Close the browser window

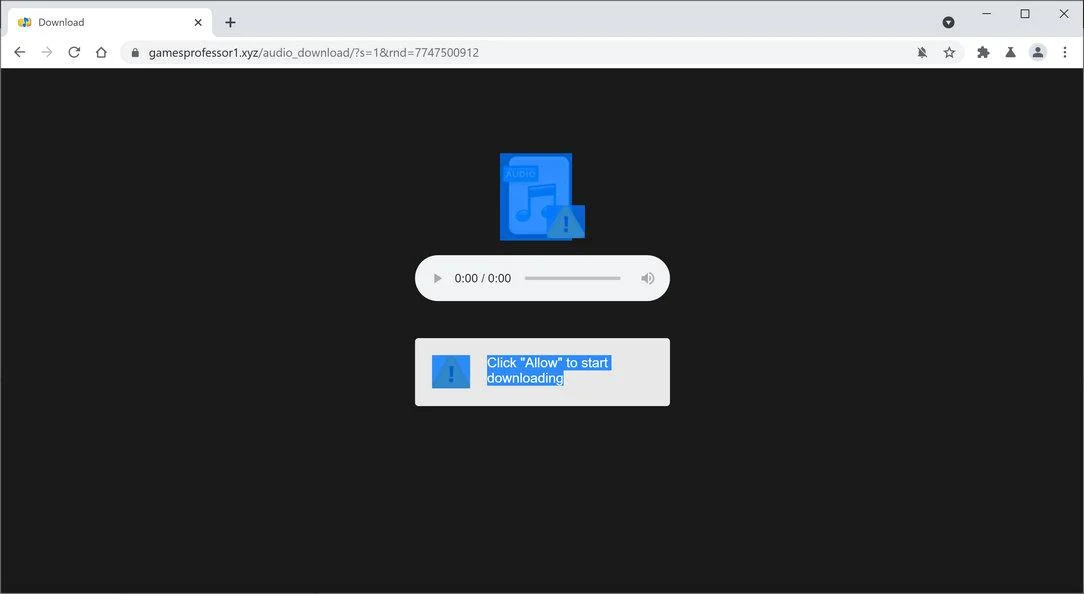pyautogui.click(x=1064, y=14)
